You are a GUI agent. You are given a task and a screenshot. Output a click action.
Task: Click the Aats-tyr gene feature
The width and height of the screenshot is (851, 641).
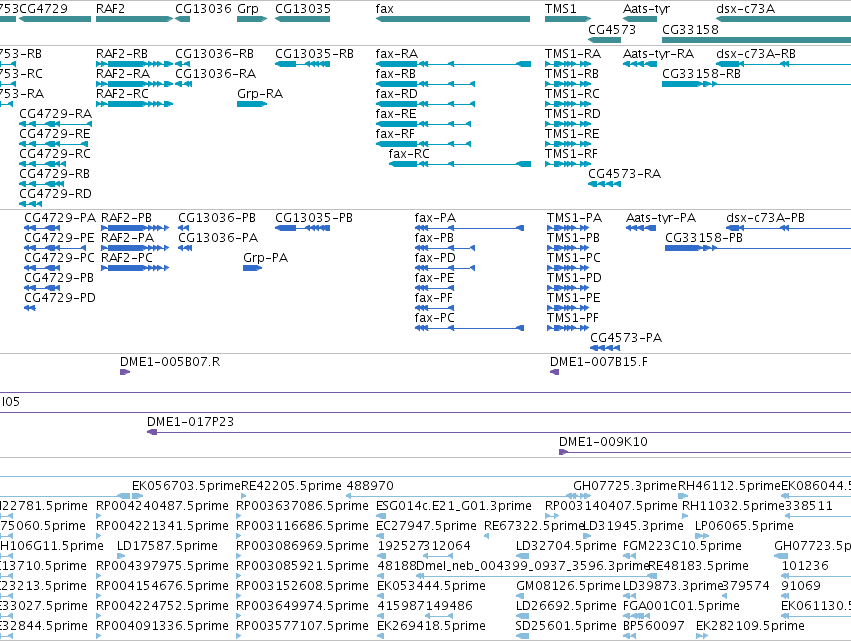click(x=640, y=19)
